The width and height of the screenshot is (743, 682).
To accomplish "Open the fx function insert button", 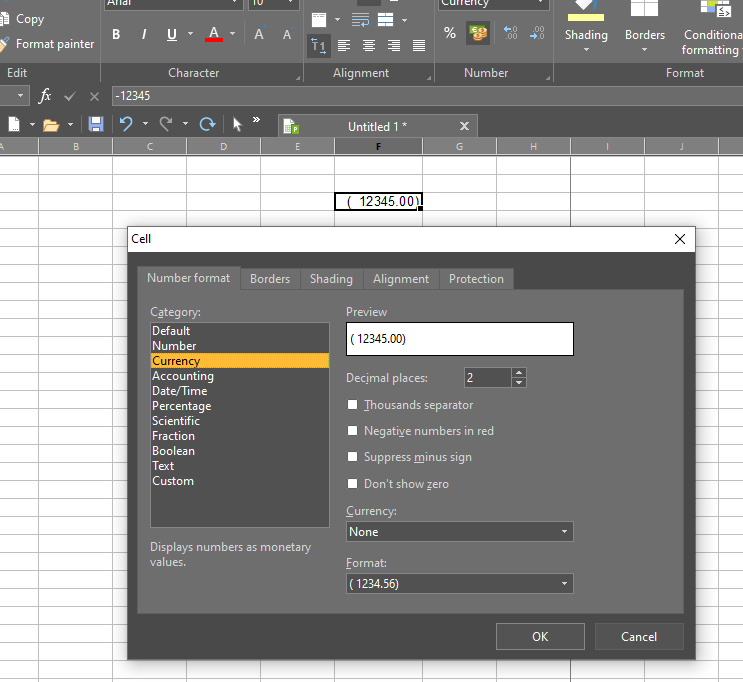I will point(45,96).
